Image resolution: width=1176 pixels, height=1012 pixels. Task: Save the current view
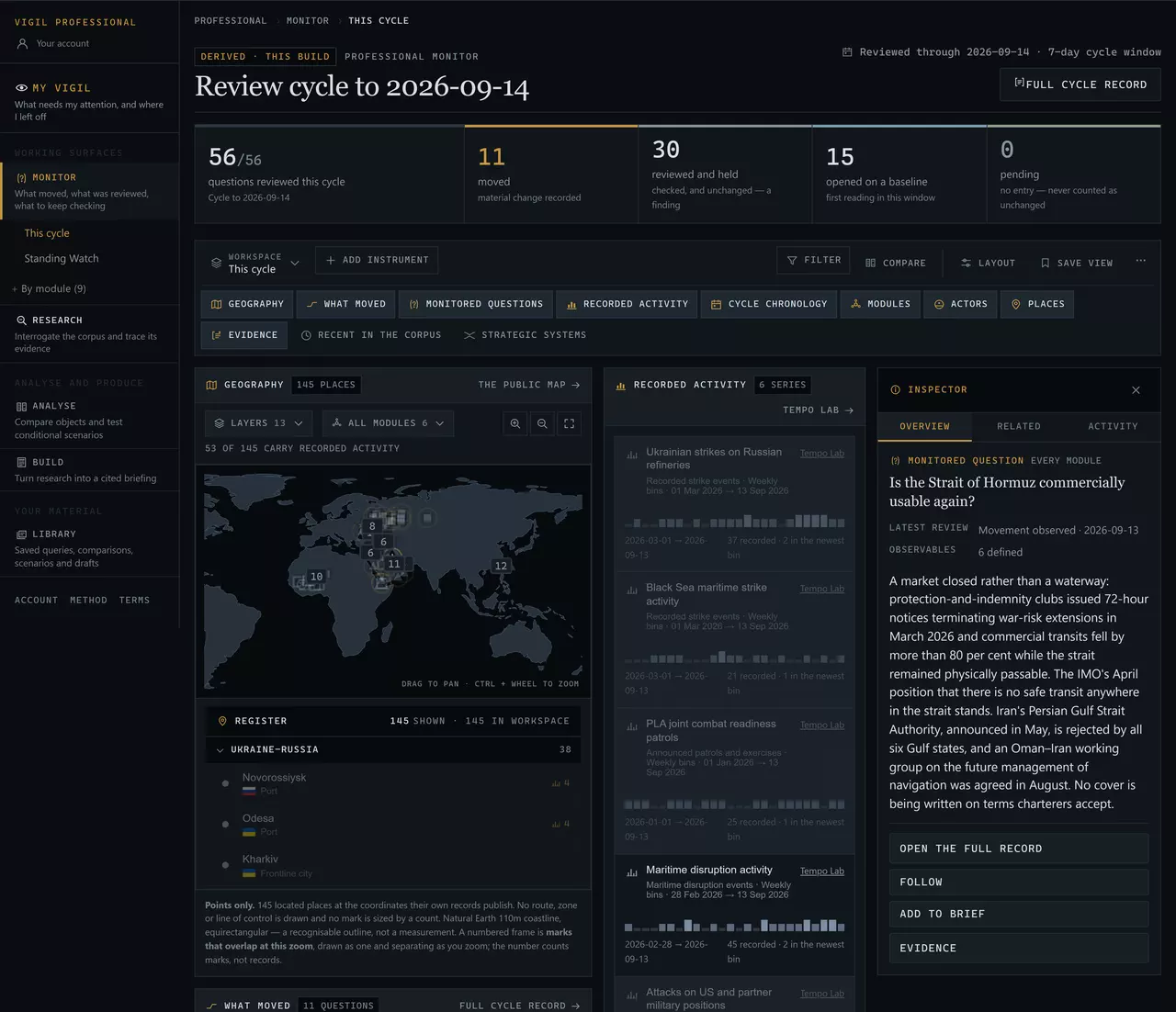pyautogui.click(x=1076, y=263)
